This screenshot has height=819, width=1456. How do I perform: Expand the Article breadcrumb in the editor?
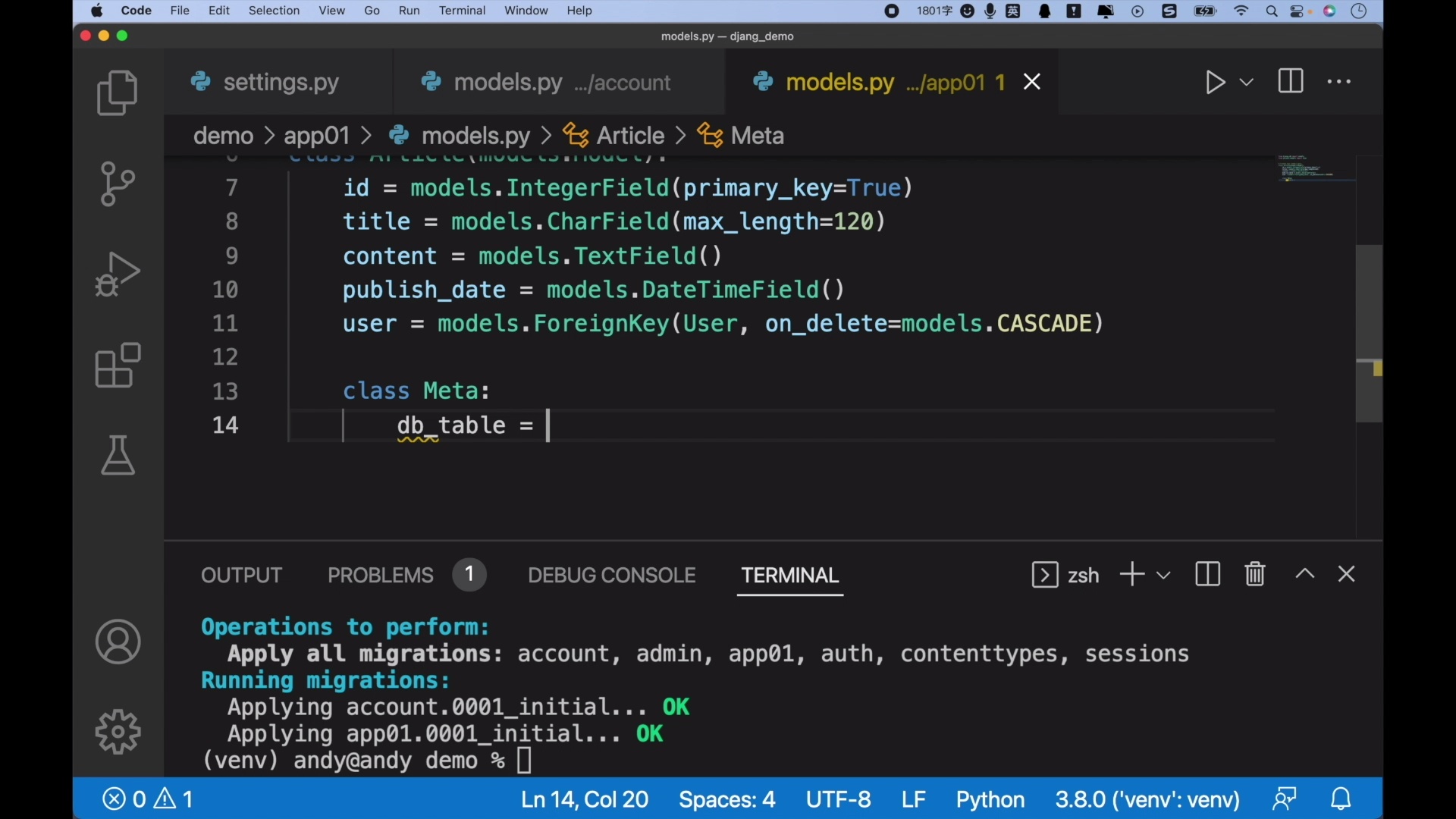tap(632, 135)
